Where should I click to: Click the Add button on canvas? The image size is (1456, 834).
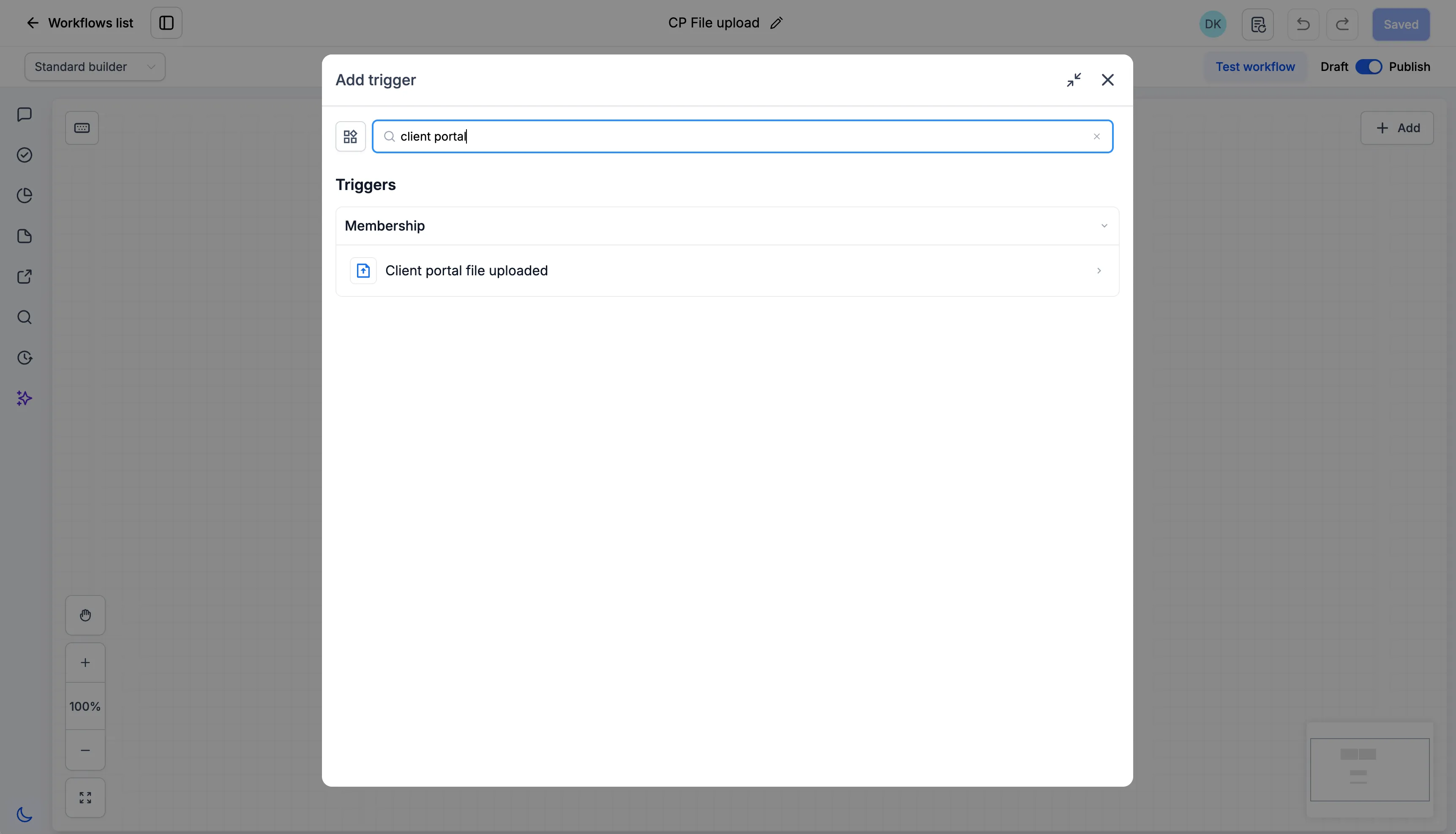point(1397,128)
